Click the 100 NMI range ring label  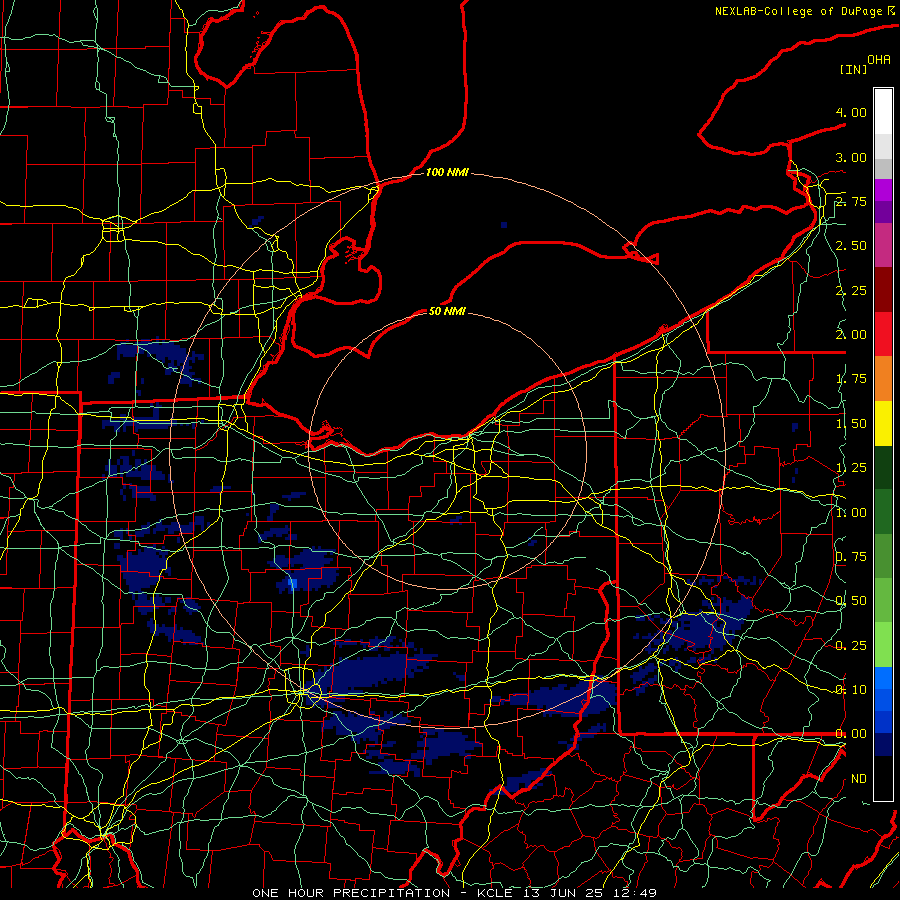coord(447,172)
